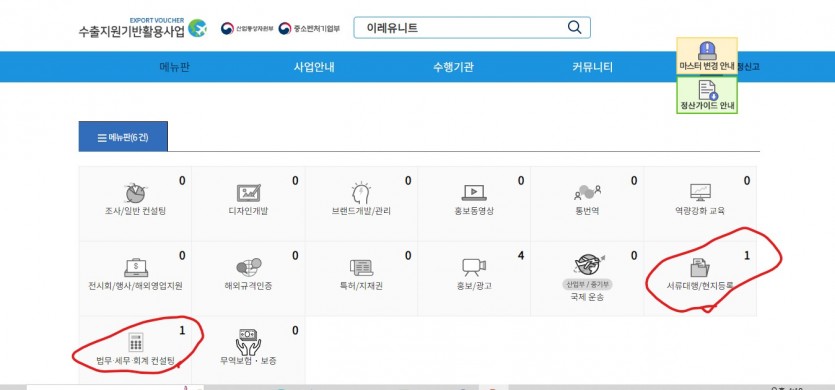Click the 홍보동영상 video player icon
835x390 pixels.
click(x=474, y=193)
